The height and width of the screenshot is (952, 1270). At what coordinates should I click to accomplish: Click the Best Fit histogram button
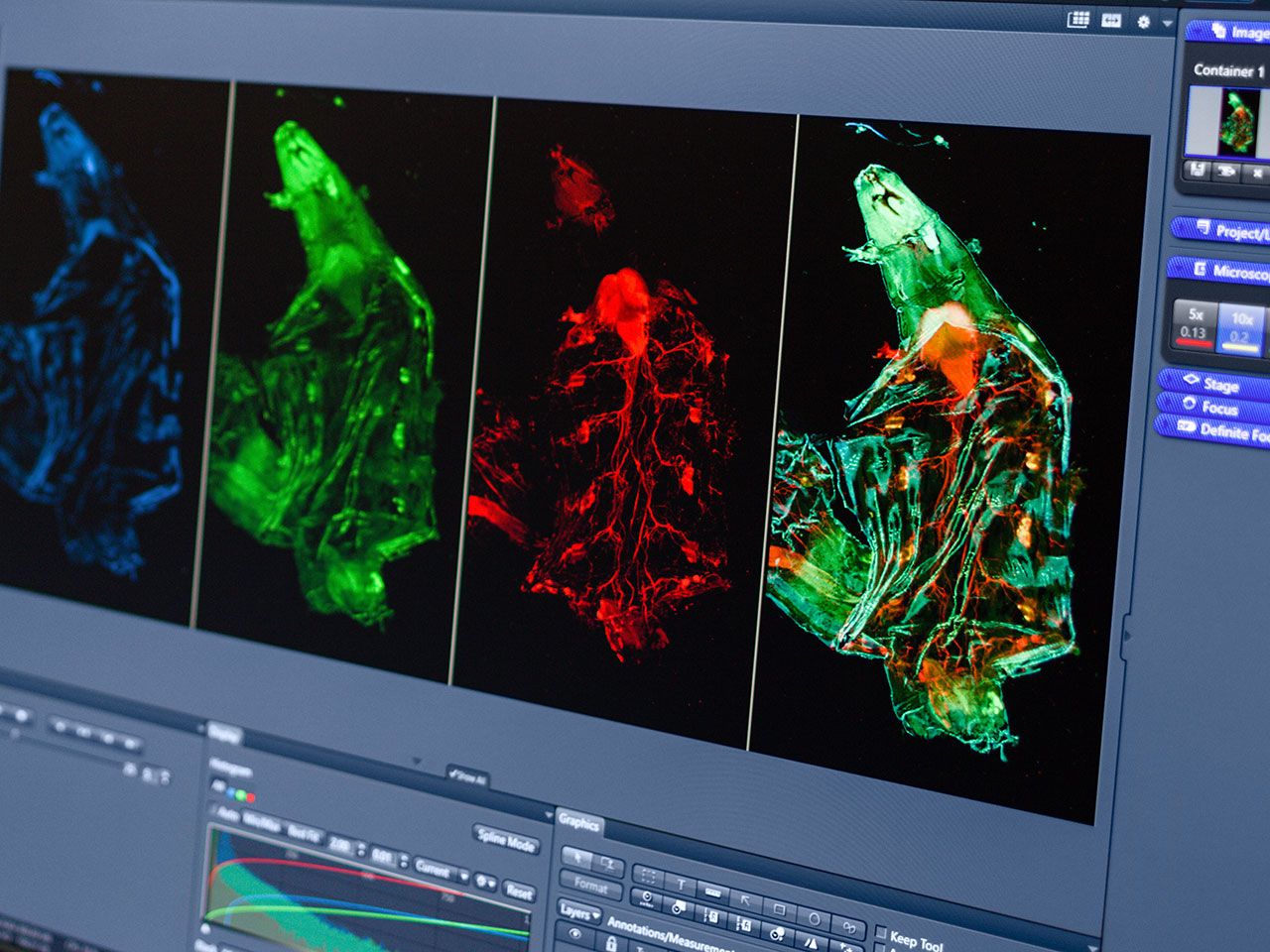[x=305, y=834]
